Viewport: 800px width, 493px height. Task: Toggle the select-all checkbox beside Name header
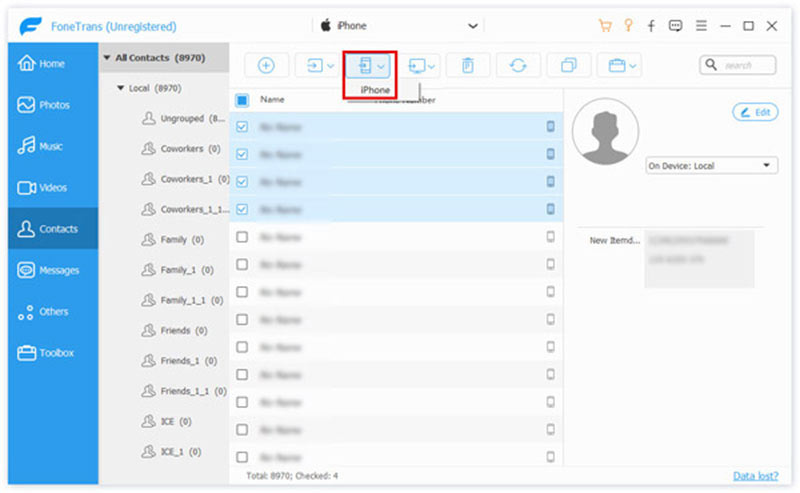click(x=242, y=100)
